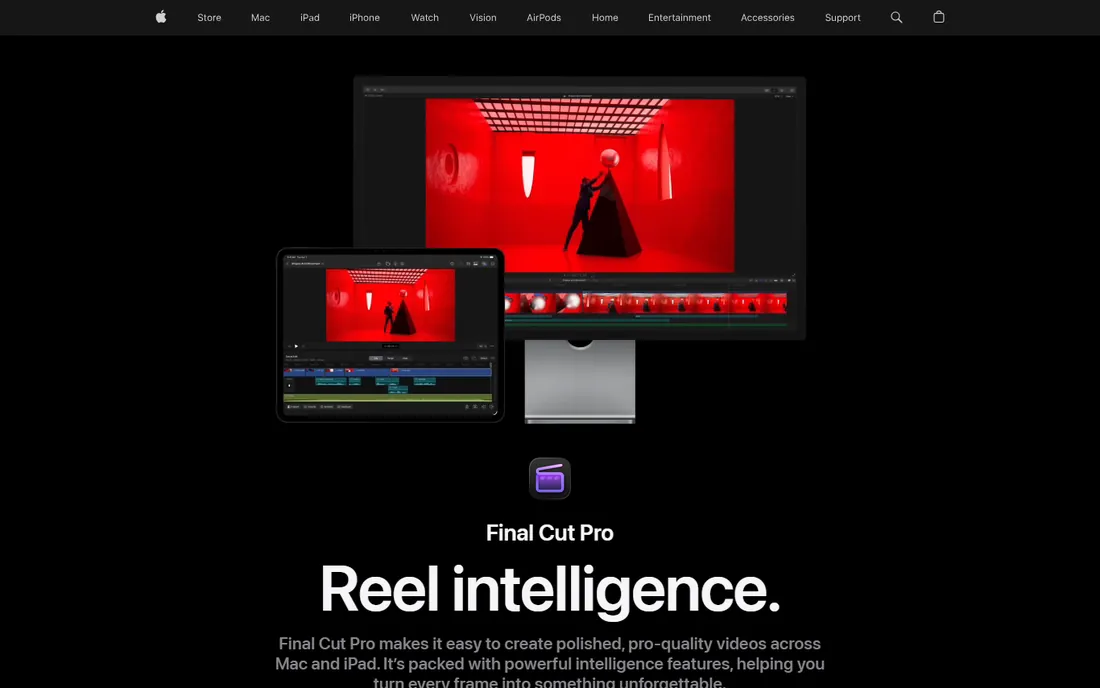1100x688 pixels.
Task: Go to the Accessories nav link
Action: (x=767, y=18)
